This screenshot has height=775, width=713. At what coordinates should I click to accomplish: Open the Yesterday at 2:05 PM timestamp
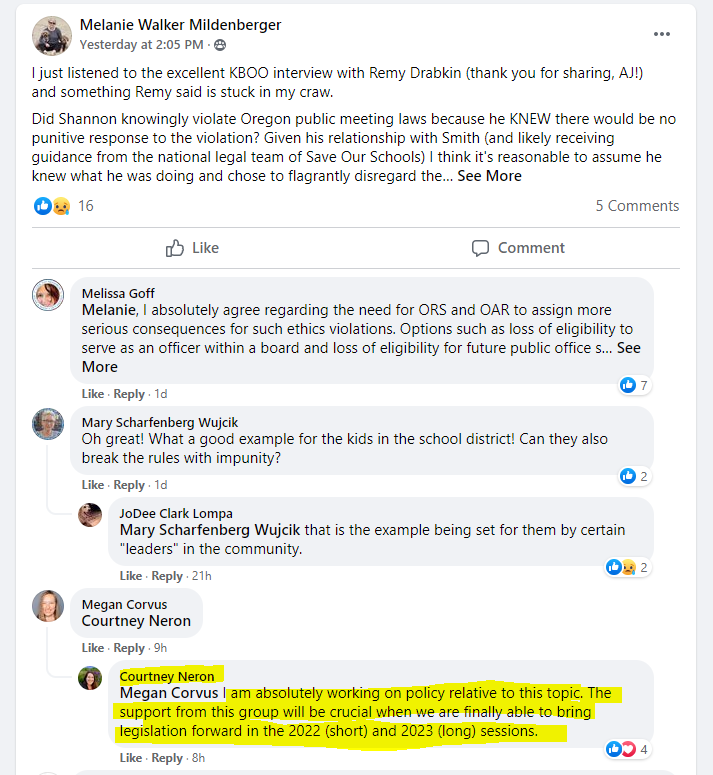click(x=141, y=45)
